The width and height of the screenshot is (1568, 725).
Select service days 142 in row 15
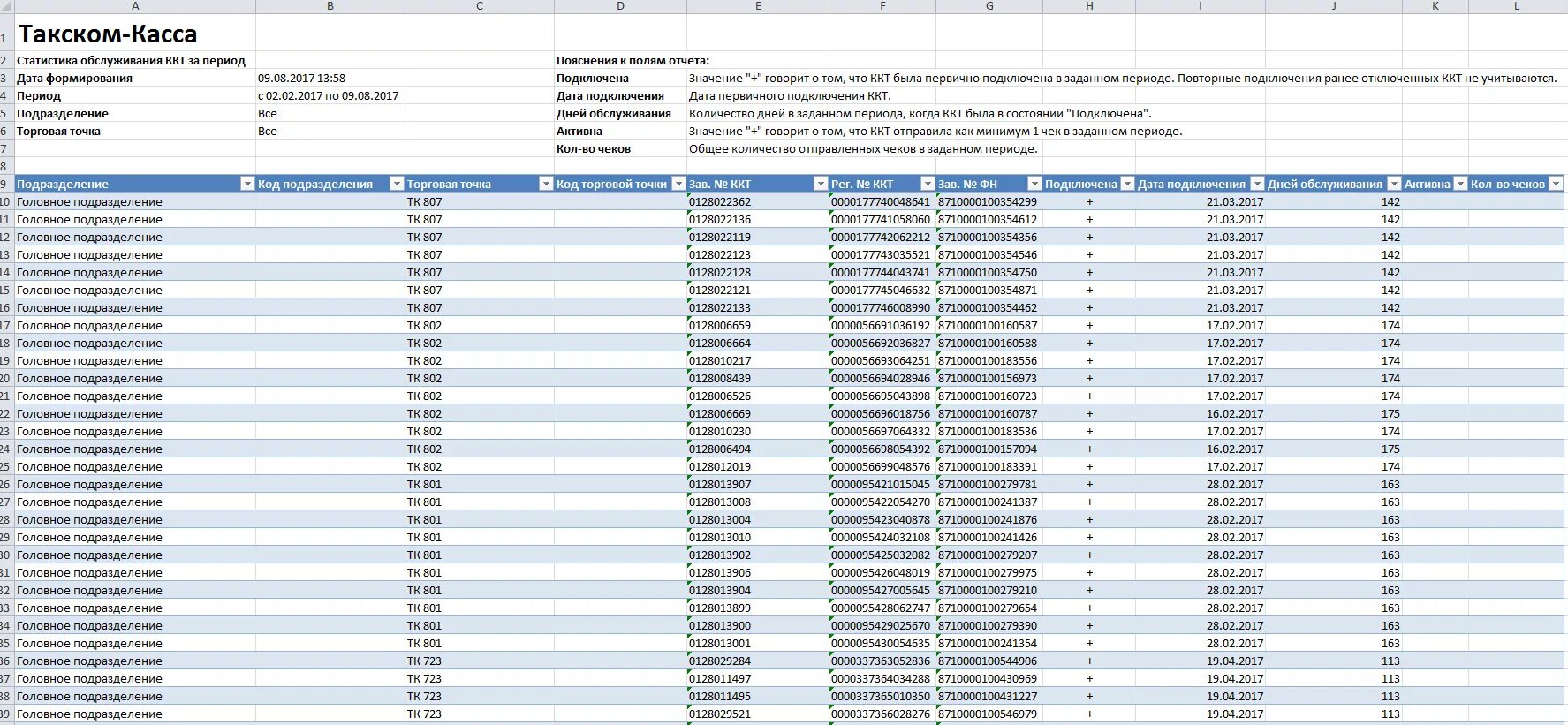coord(1334,290)
